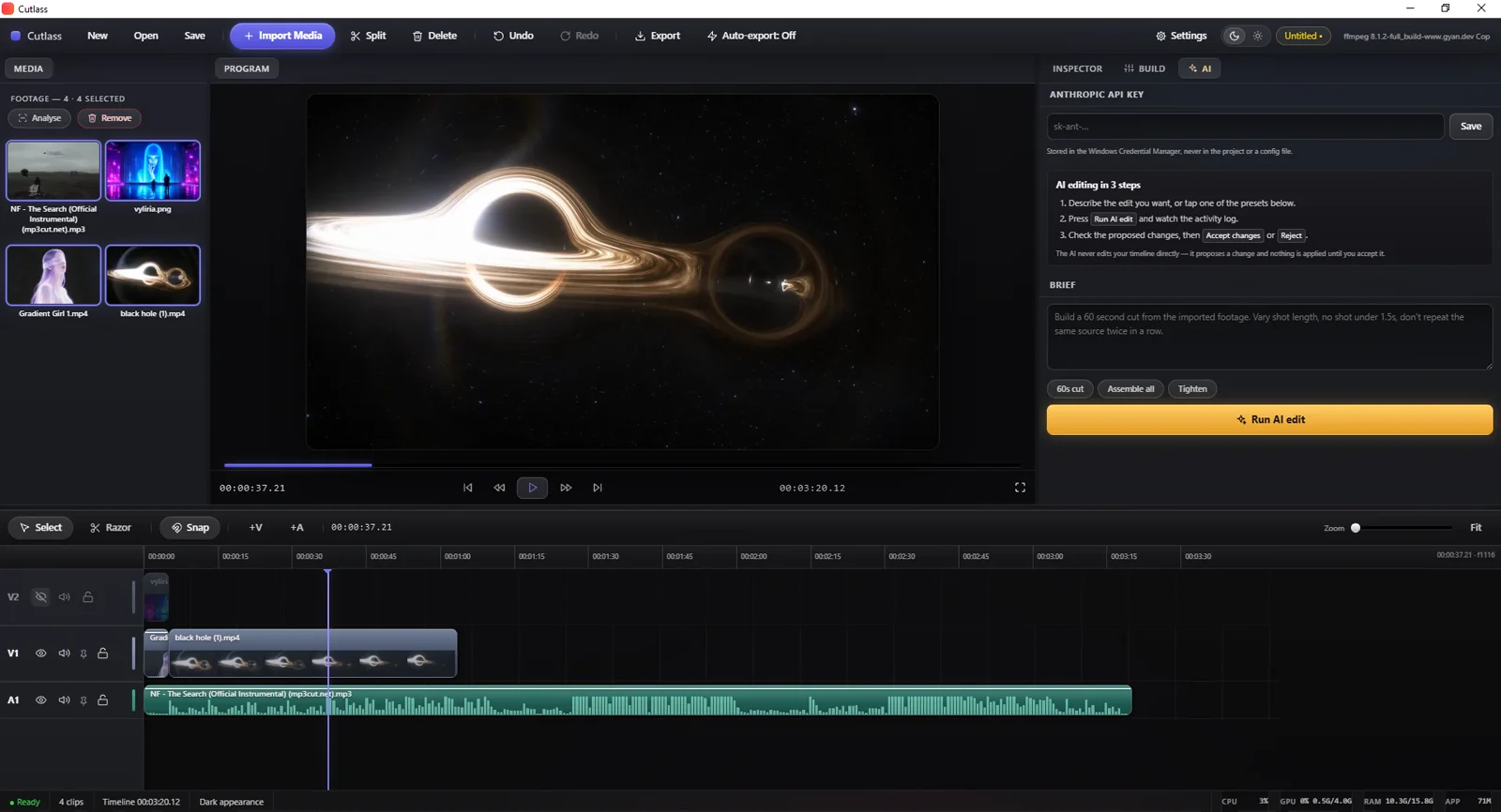Lock the V2 track
This screenshot has height=812, width=1501.
click(88, 597)
